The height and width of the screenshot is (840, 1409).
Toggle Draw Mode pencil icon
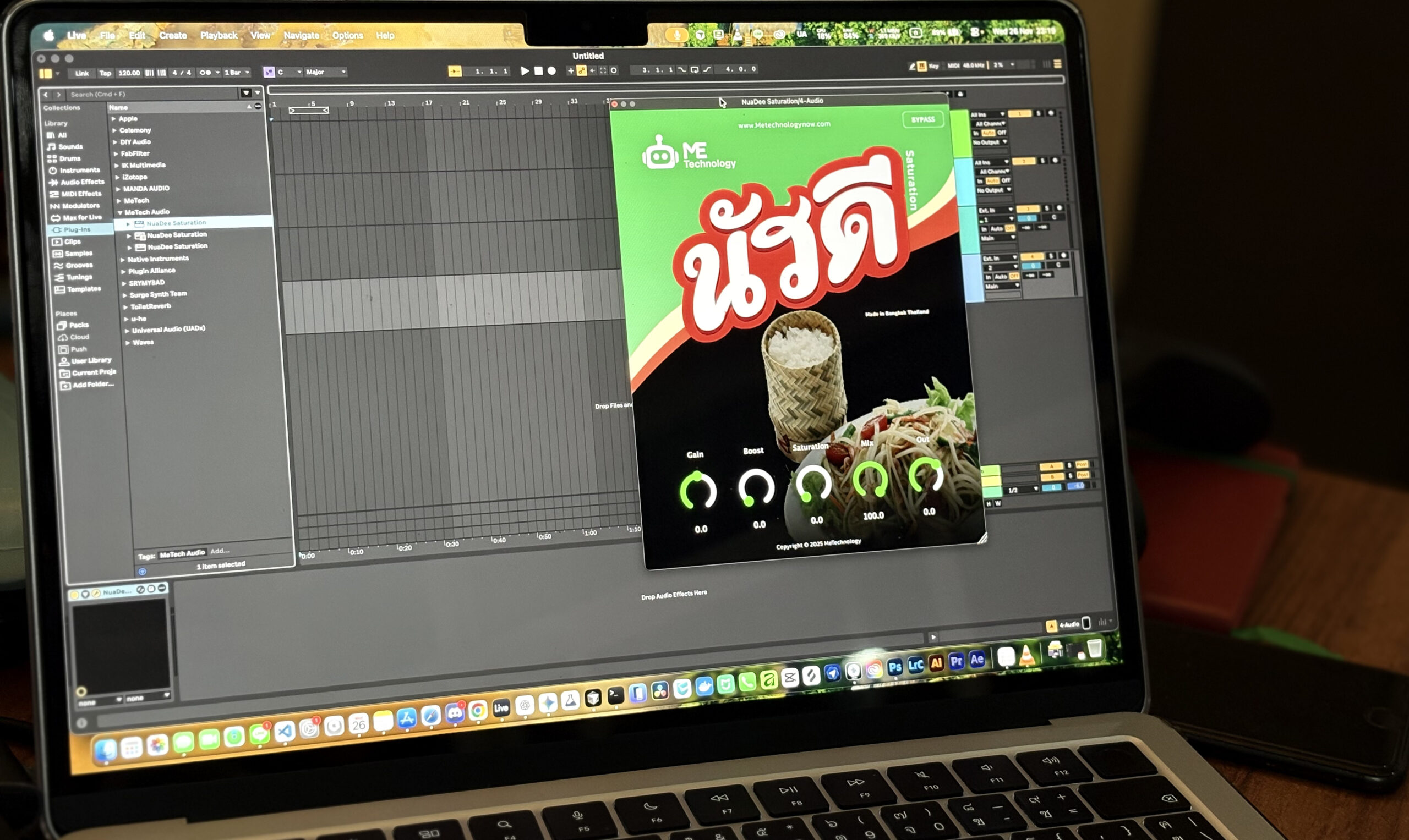(x=912, y=66)
